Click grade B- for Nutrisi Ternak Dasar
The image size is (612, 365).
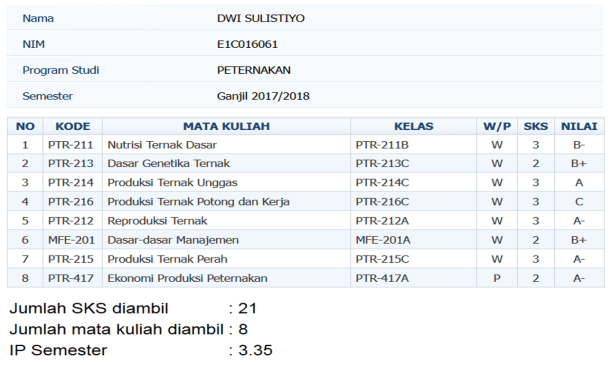[x=579, y=145]
